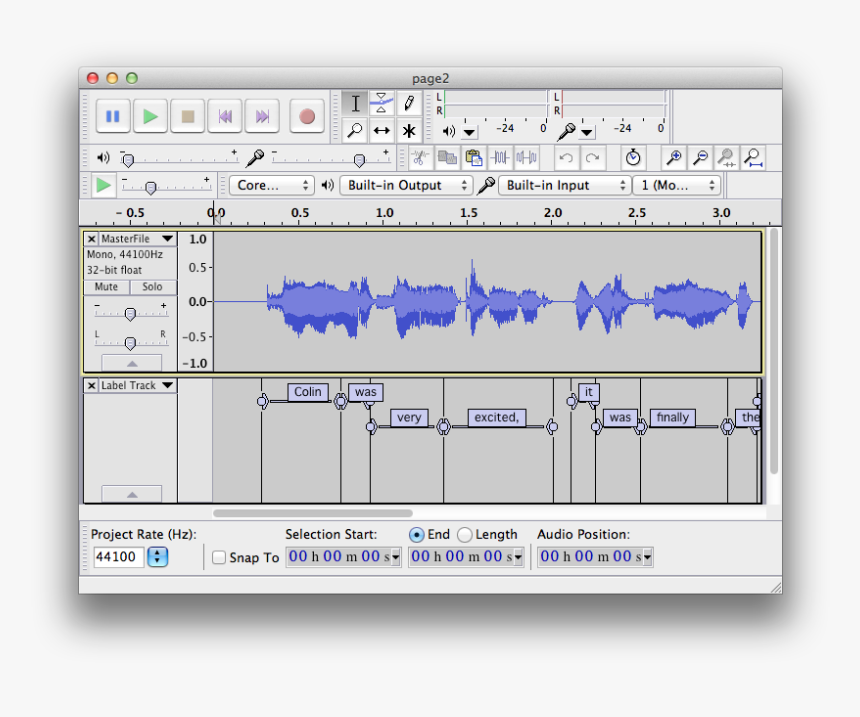Click the 'very' label

(x=409, y=418)
